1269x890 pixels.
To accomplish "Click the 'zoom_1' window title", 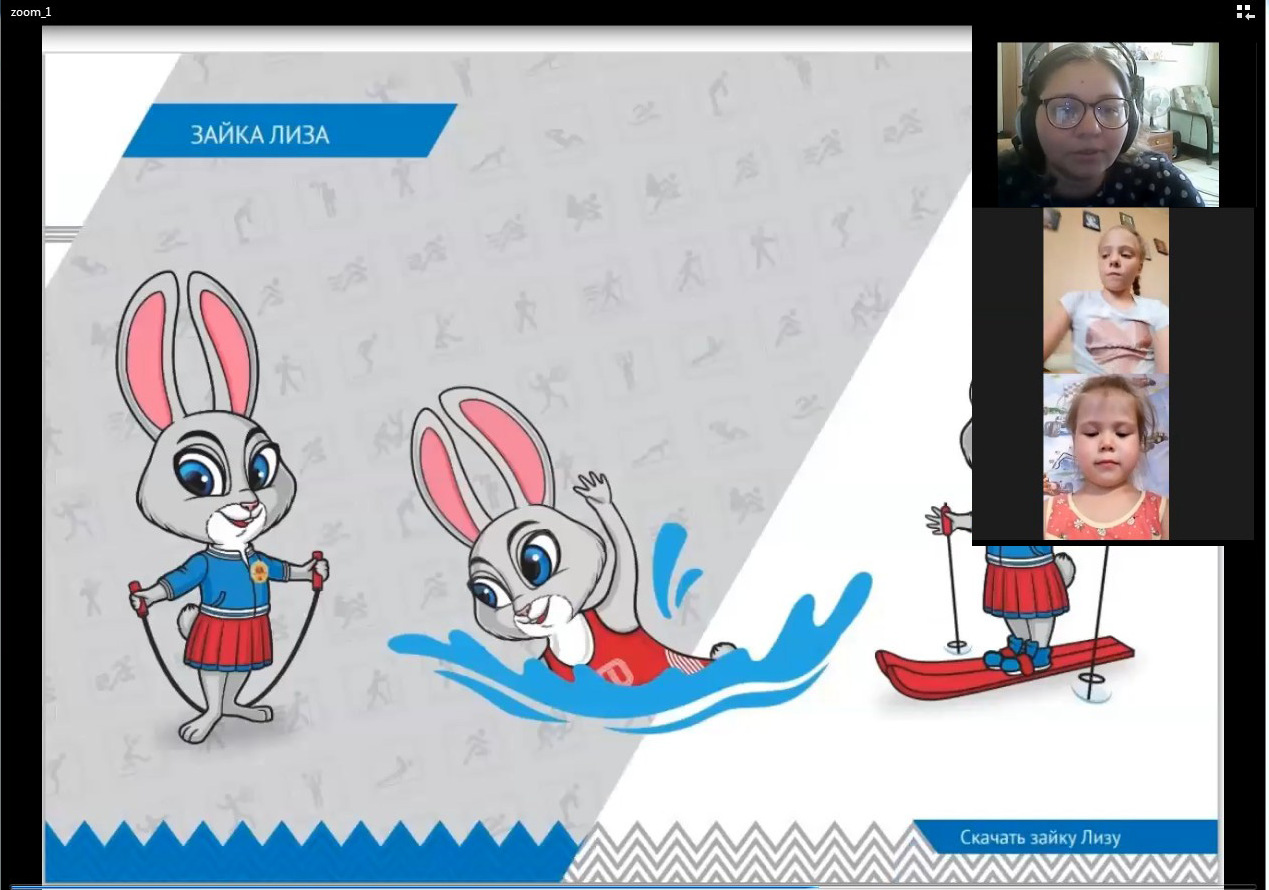I will (31, 12).
